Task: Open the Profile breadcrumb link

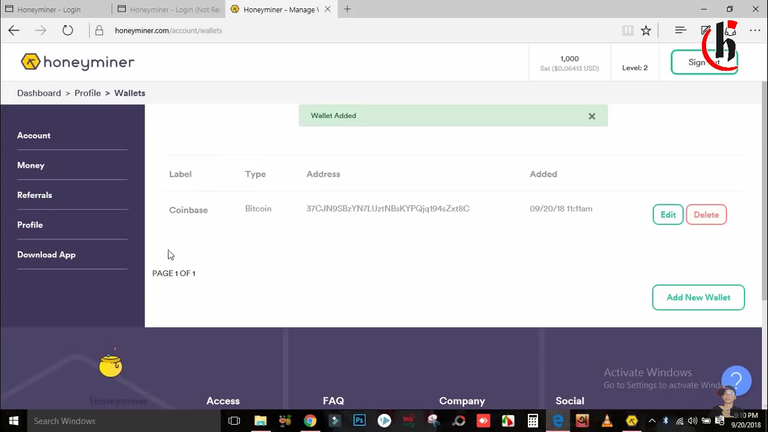Action: pos(88,93)
